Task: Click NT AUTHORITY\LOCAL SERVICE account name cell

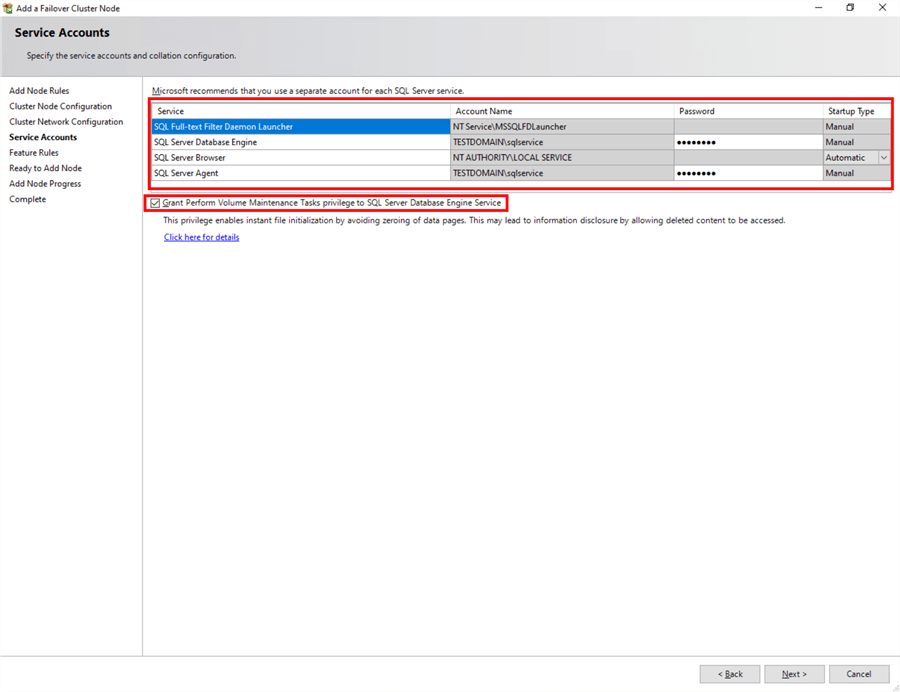Action: click(562, 158)
